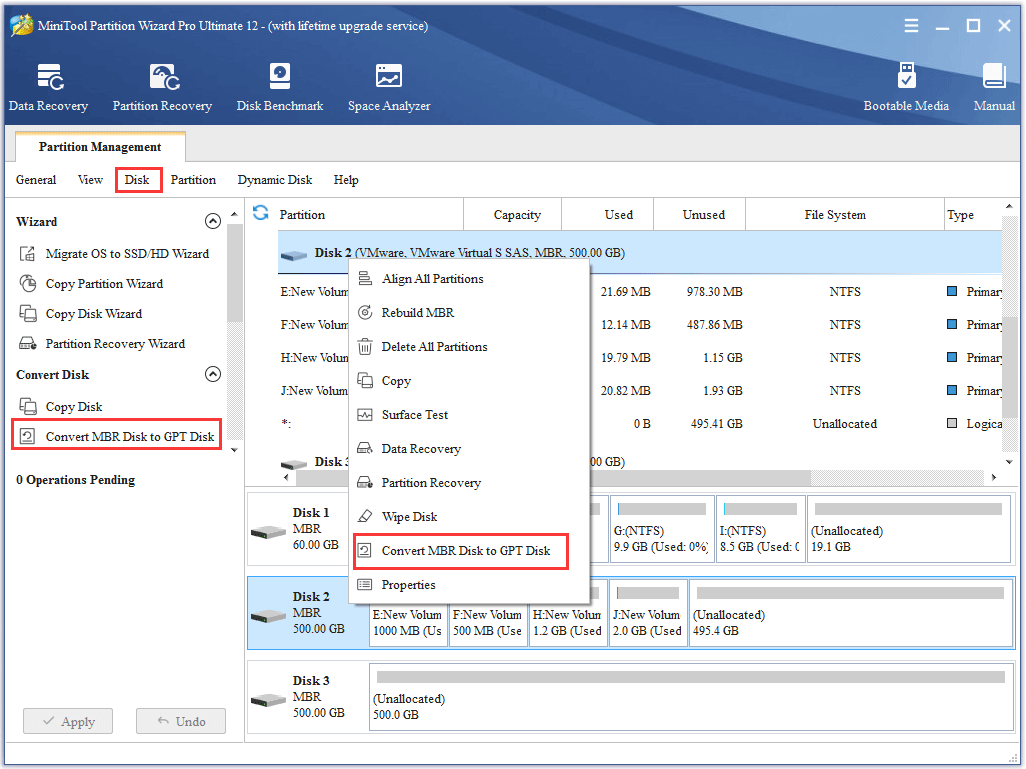Collapse the Convert Disk section
The image size is (1026, 769).
(x=213, y=374)
